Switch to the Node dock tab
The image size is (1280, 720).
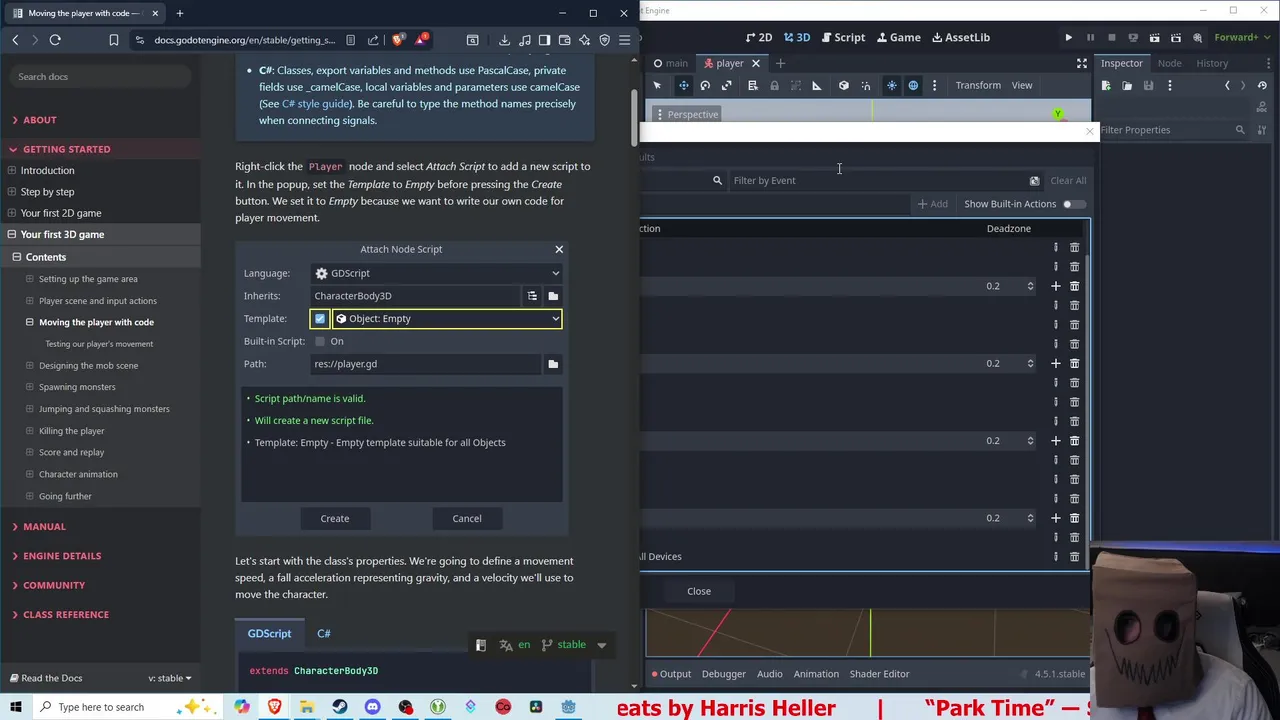point(1169,63)
